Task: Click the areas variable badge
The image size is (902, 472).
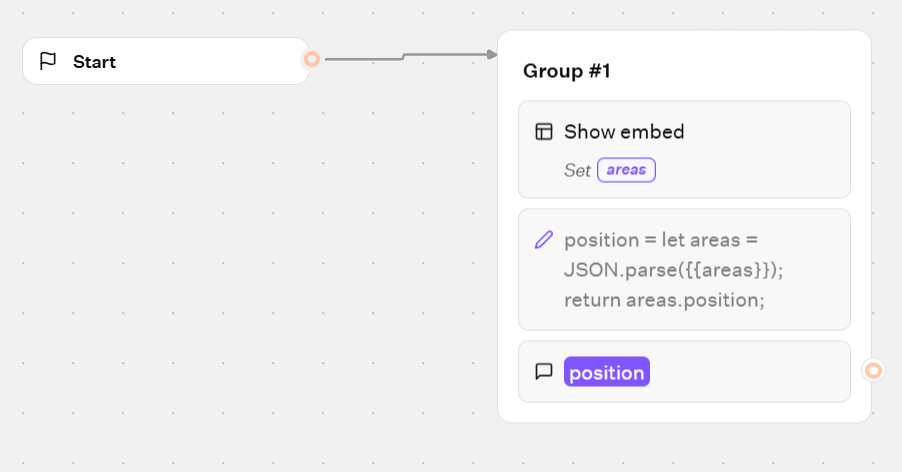Action: (626, 170)
